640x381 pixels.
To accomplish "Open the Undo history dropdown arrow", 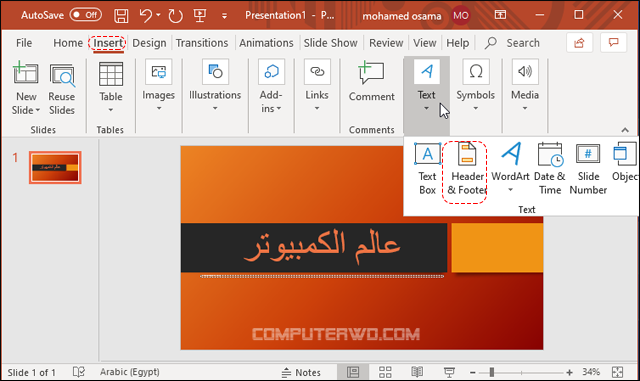I will [x=158, y=16].
